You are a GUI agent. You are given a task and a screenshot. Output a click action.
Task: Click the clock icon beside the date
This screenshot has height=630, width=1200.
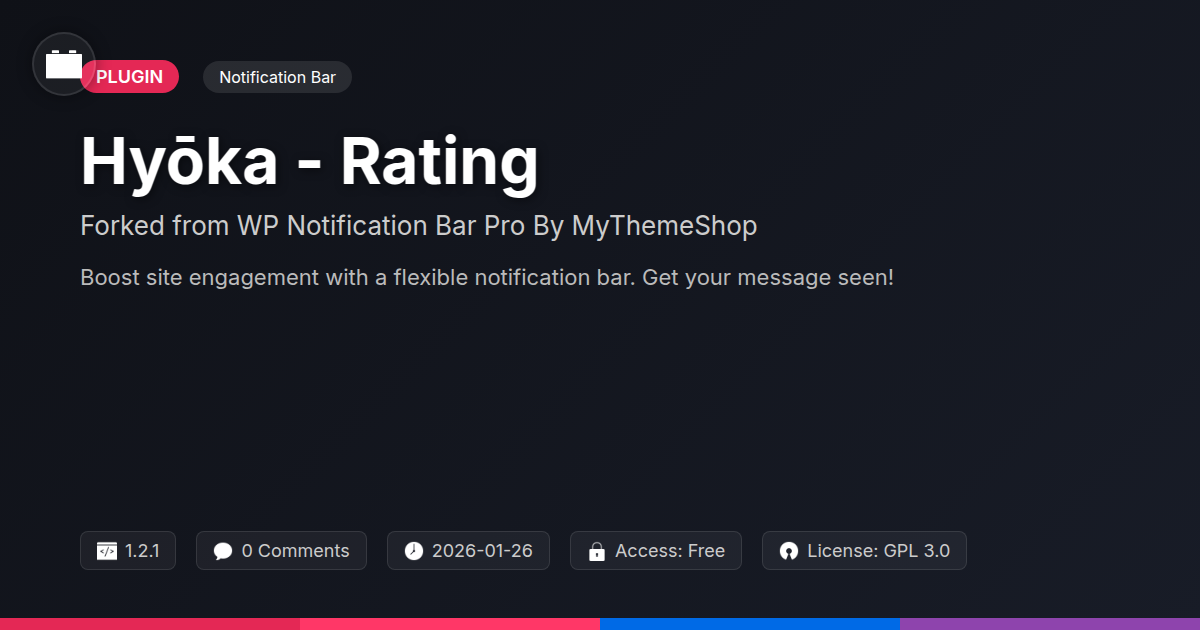(414, 551)
